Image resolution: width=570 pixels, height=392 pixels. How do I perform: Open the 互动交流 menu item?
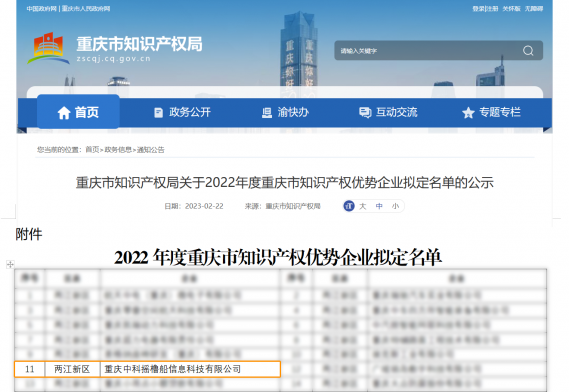pyautogui.click(x=388, y=112)
